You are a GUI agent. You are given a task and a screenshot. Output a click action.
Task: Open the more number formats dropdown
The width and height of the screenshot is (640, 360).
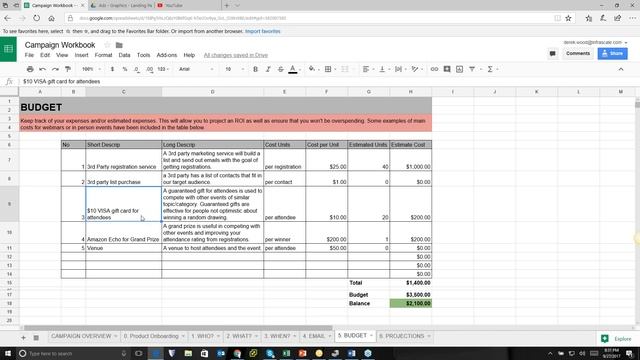pyautogui.click(x=163, y=69)
